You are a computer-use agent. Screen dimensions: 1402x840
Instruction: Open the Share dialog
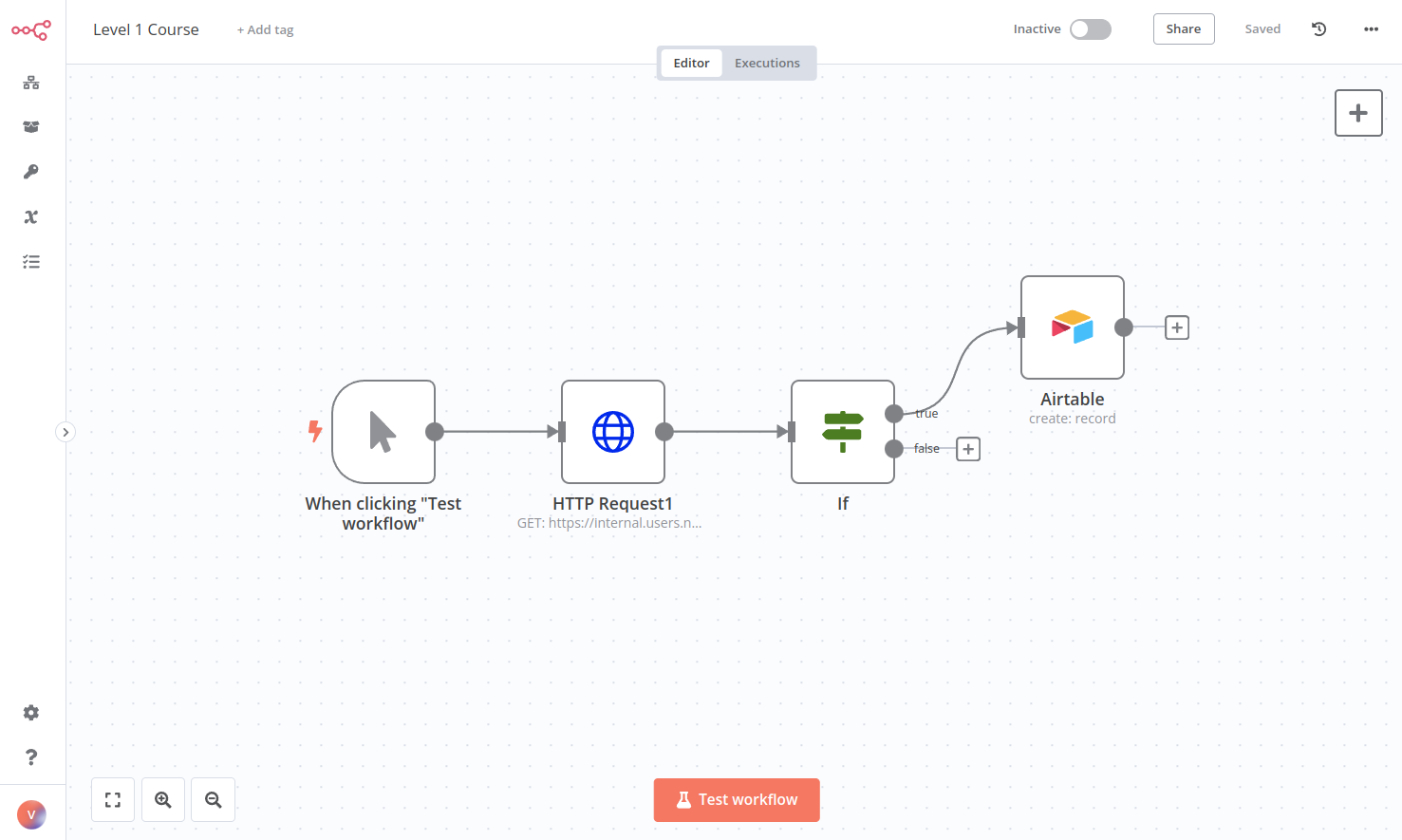pos(1183,28)
